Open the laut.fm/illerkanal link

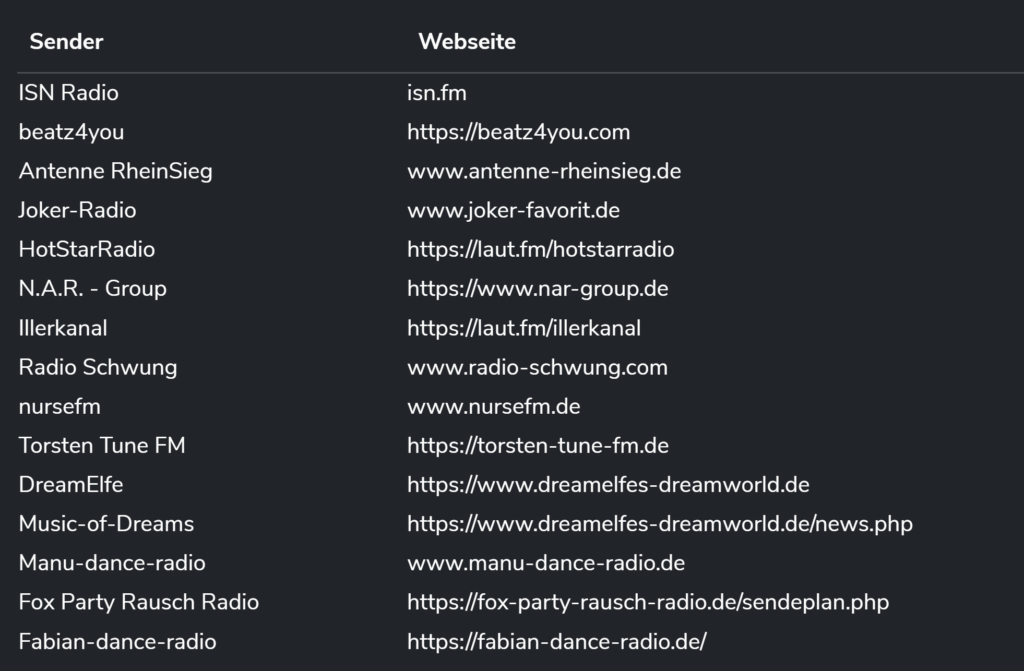(x=523, y=328)
